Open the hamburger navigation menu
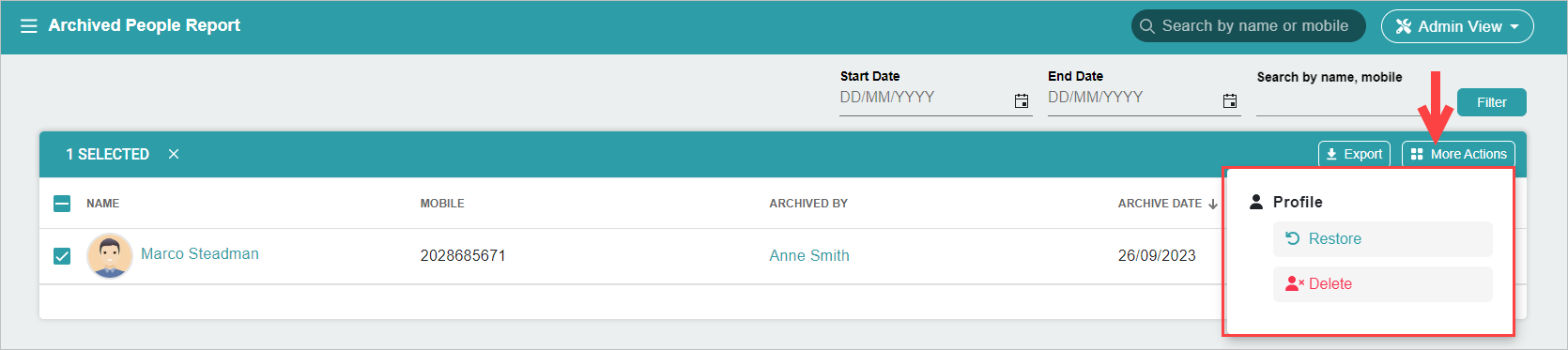This screenshot has width=1568, height=350. coord(29,26)
